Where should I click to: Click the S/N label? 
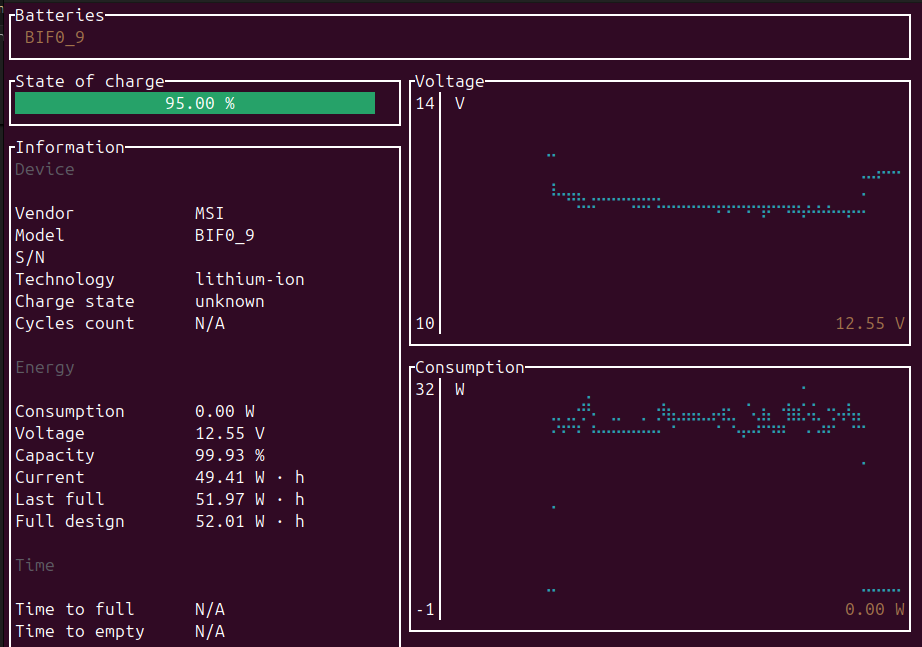click(x=30, y=258)
